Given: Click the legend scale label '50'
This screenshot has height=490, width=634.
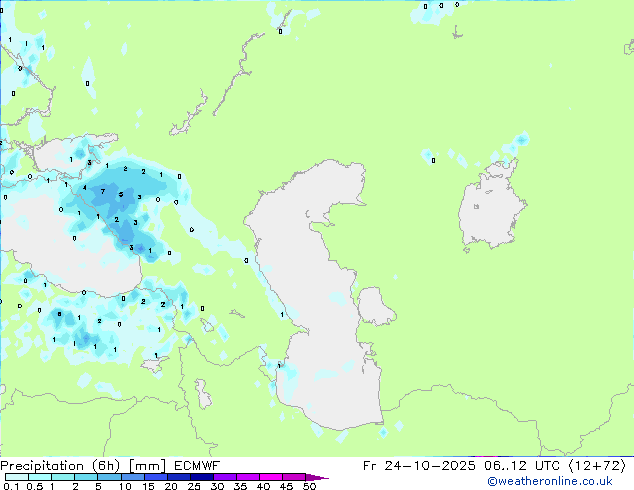Looking at the screenshot, I should pyautogui.click(x=309, y=486).
